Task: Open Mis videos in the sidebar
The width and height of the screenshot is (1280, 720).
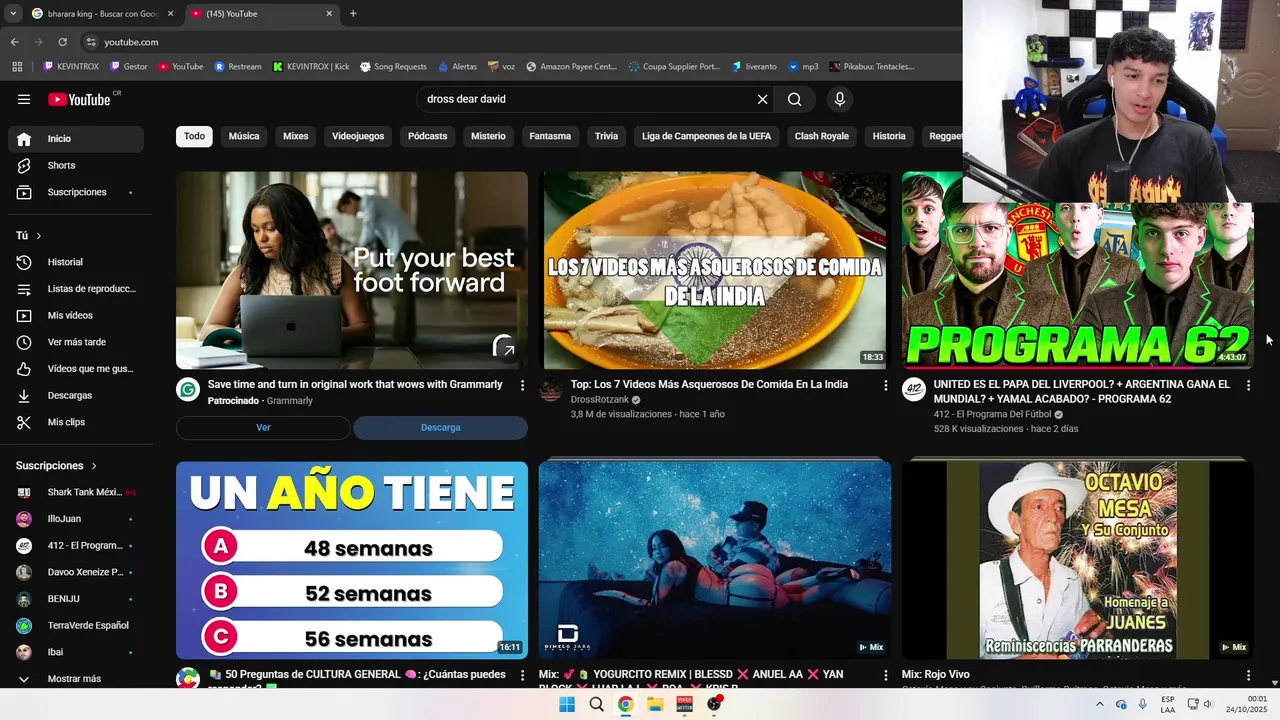Action: point(76,315)
